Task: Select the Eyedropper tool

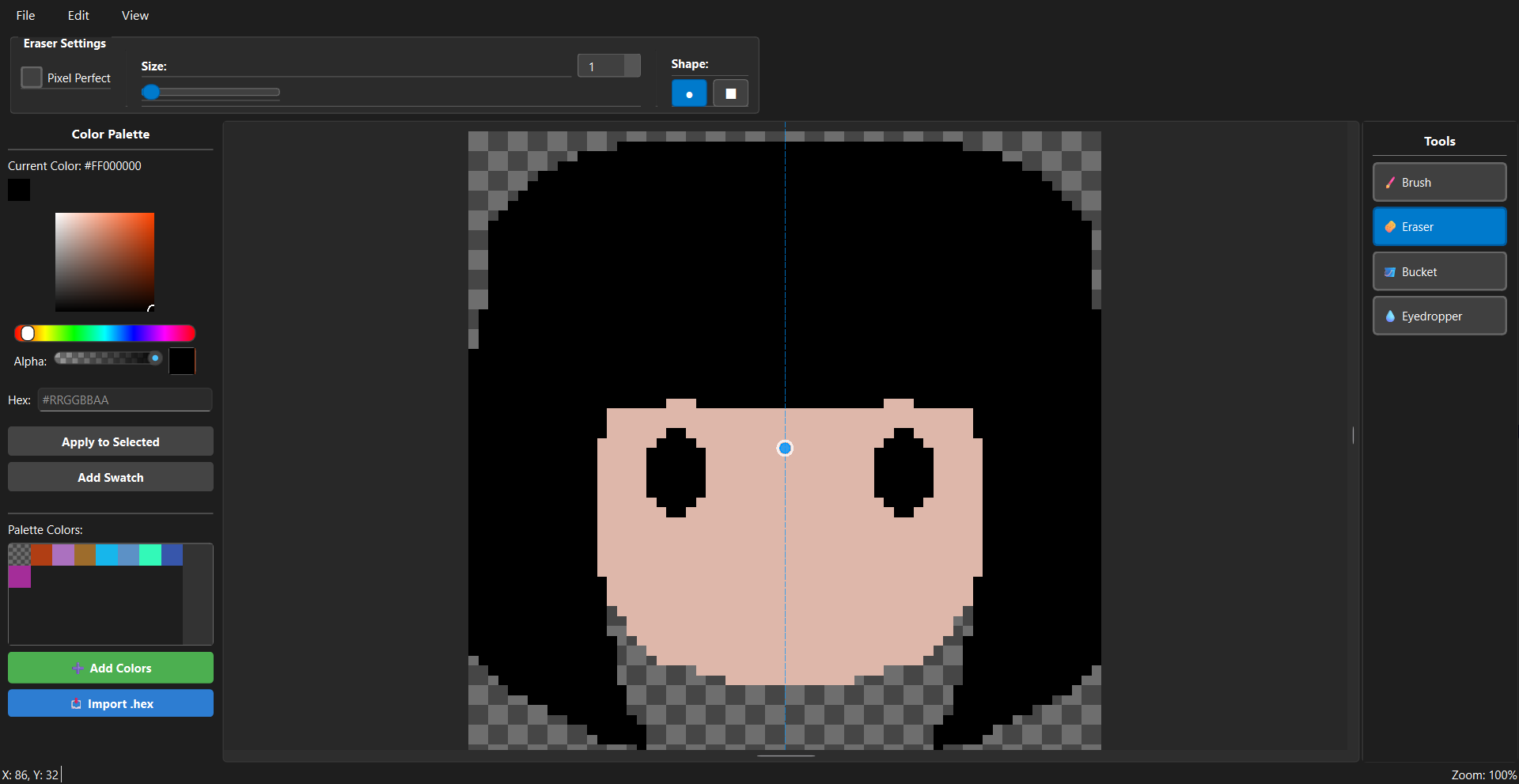Action: point(1439,316)
